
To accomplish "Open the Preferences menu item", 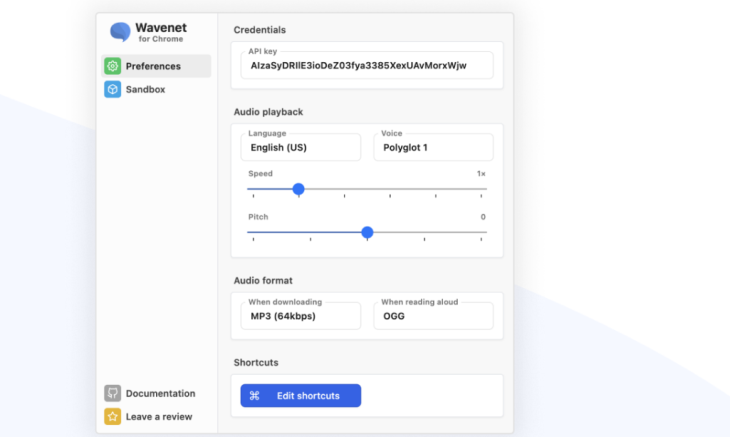I will (156, 66).
